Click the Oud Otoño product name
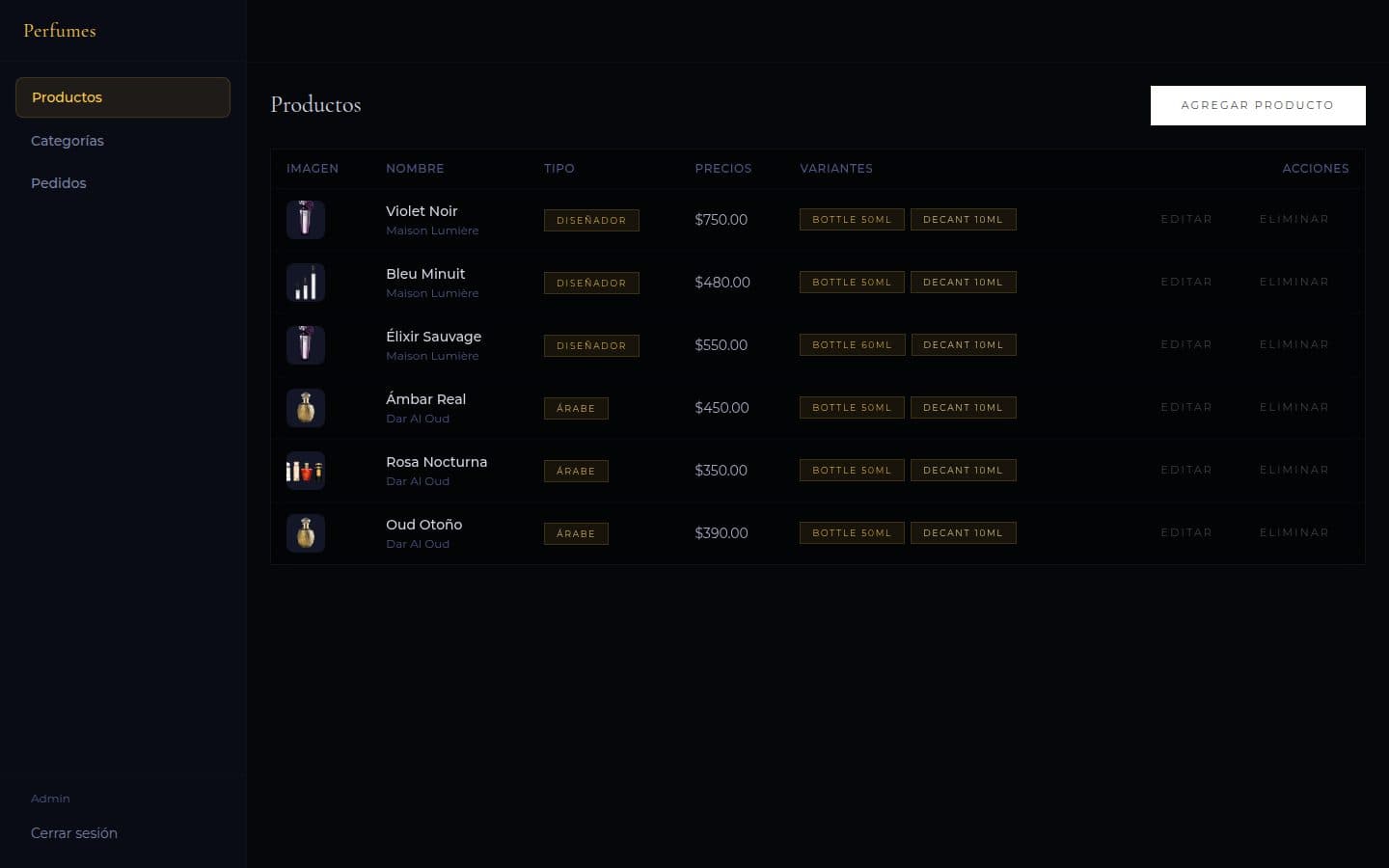 (x=423, y=525)
